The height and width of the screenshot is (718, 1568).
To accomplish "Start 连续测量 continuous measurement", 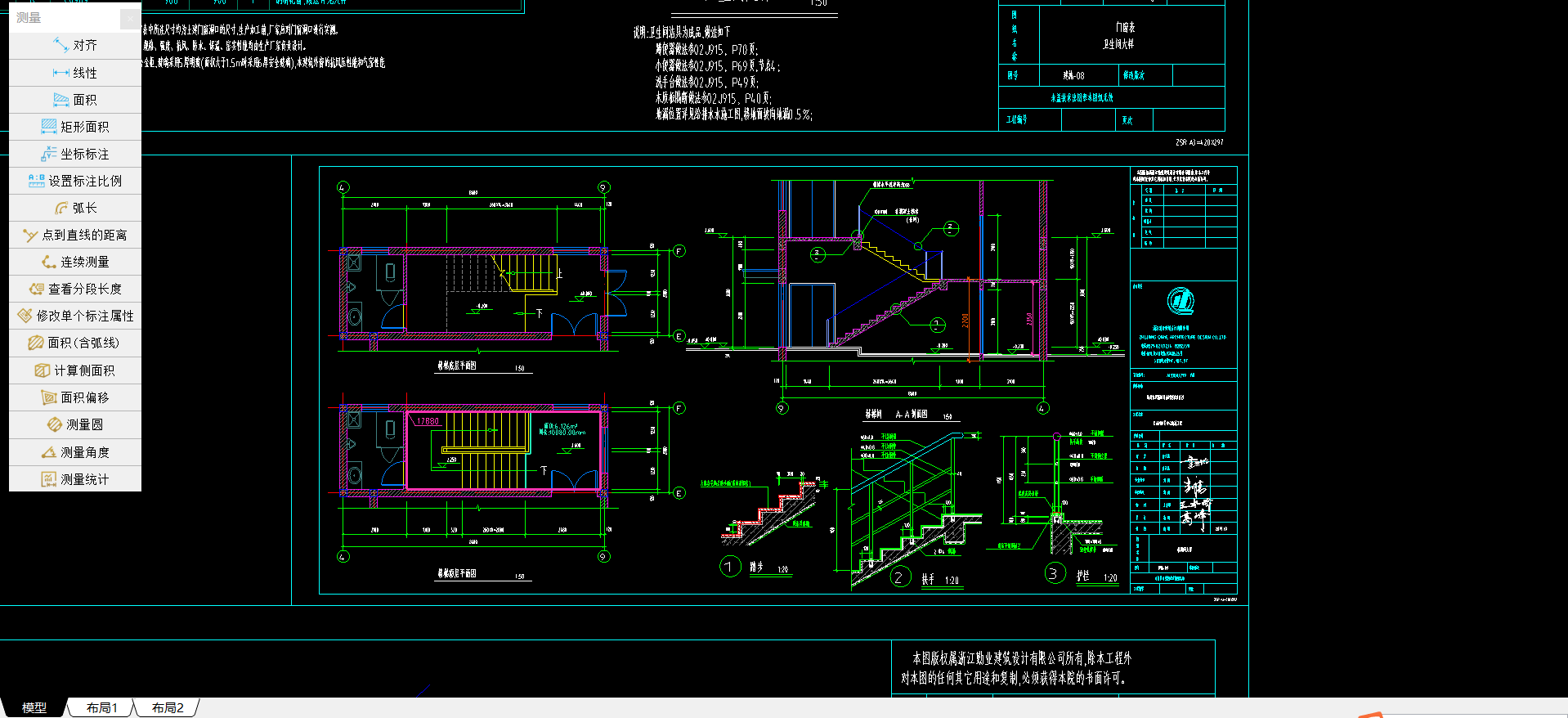I will point(75,262).
